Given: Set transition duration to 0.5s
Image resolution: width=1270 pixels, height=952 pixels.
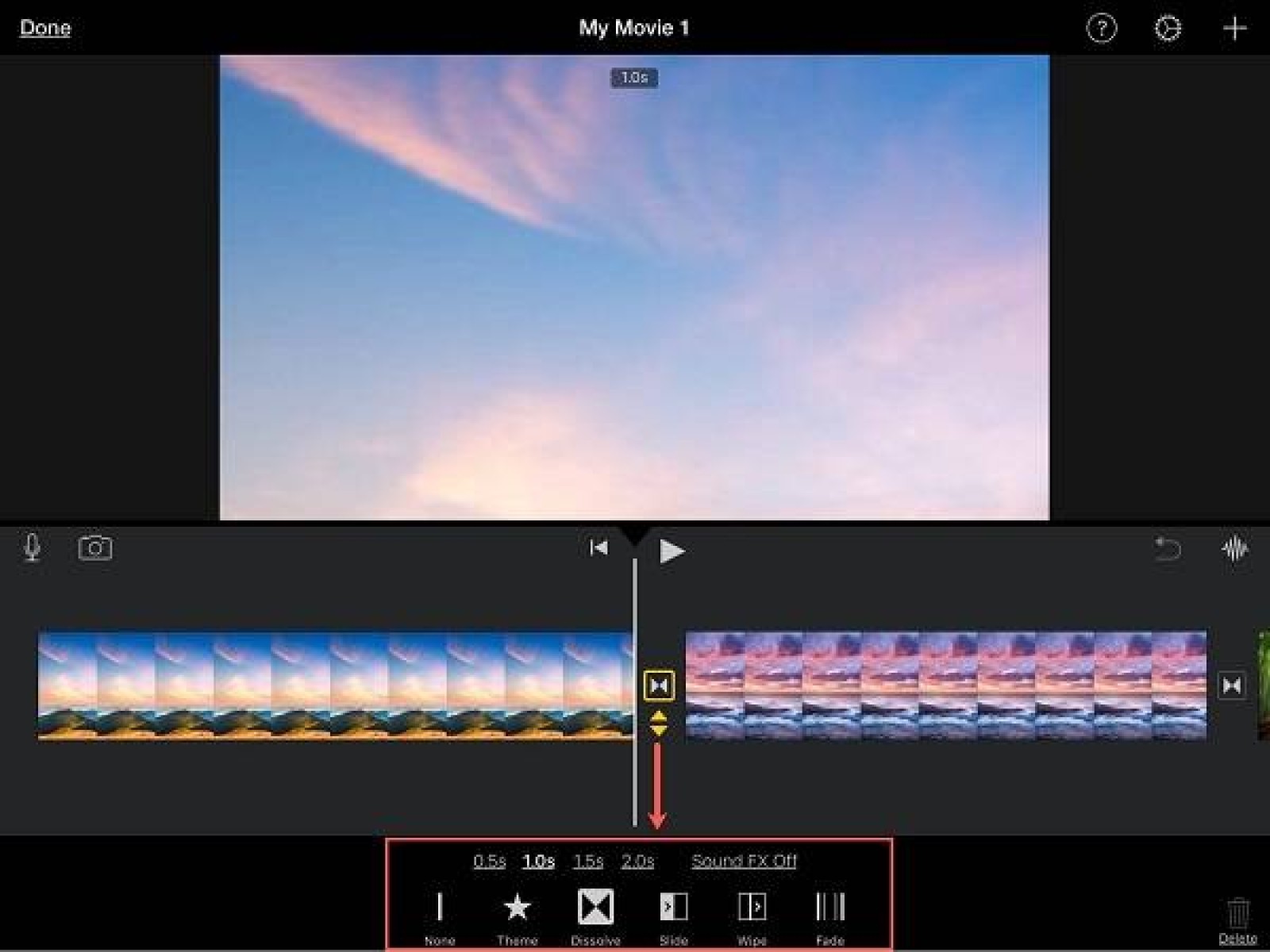Looking at the screenshot, I should click(490, 861).
